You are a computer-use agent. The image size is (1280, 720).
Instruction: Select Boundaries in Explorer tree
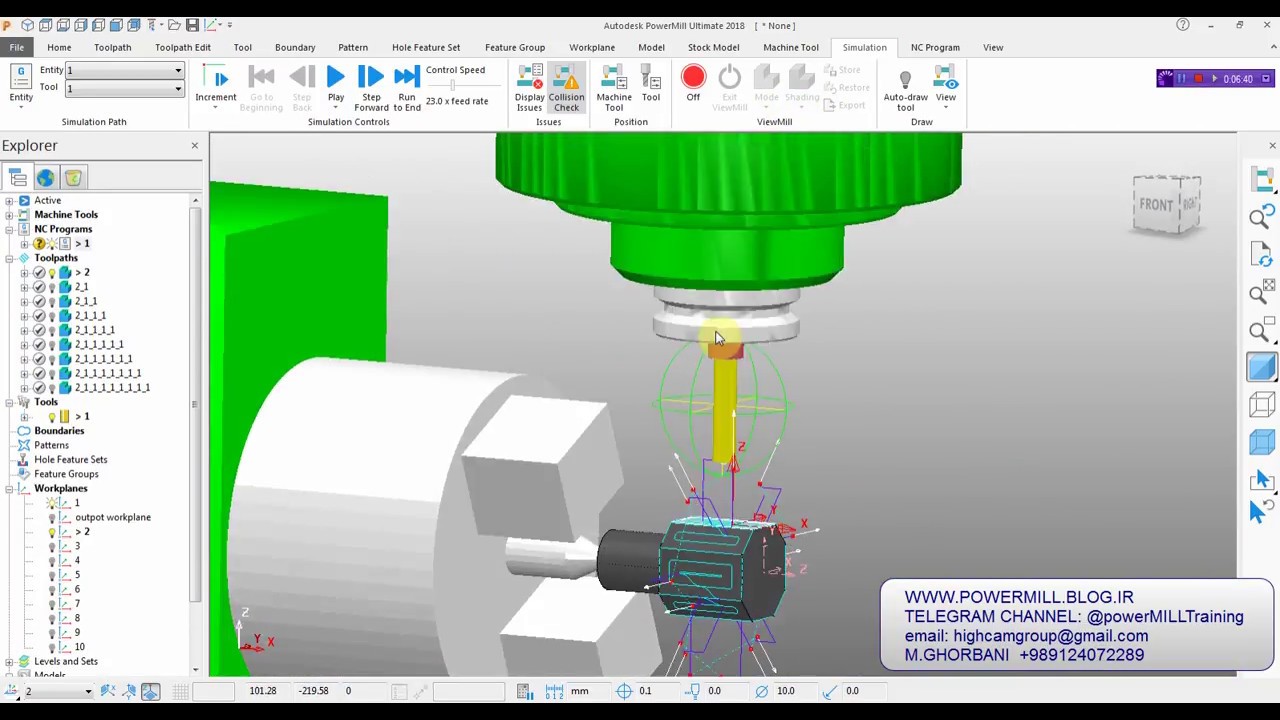[59, 431]
